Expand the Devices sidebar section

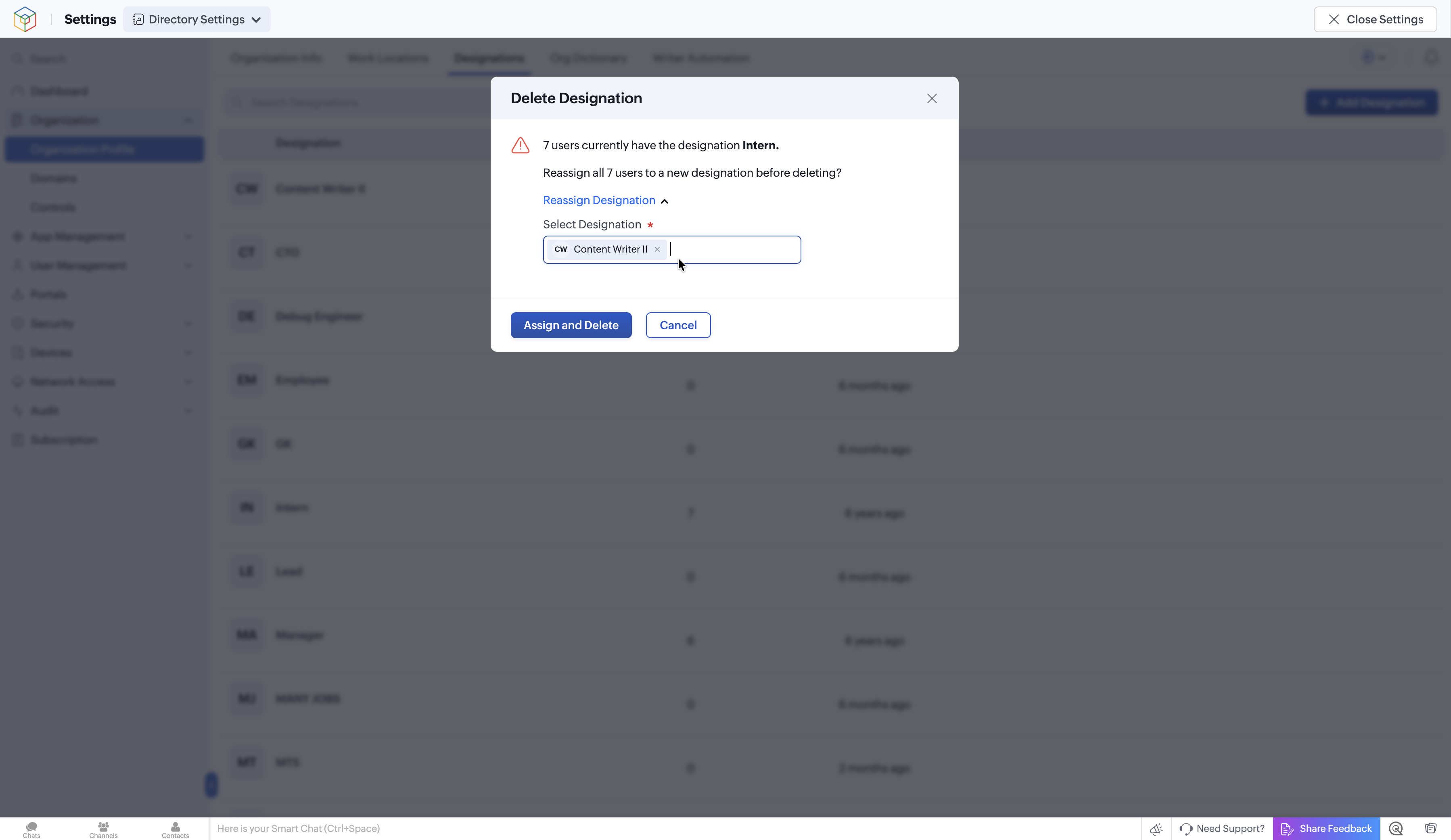(105, 353)
